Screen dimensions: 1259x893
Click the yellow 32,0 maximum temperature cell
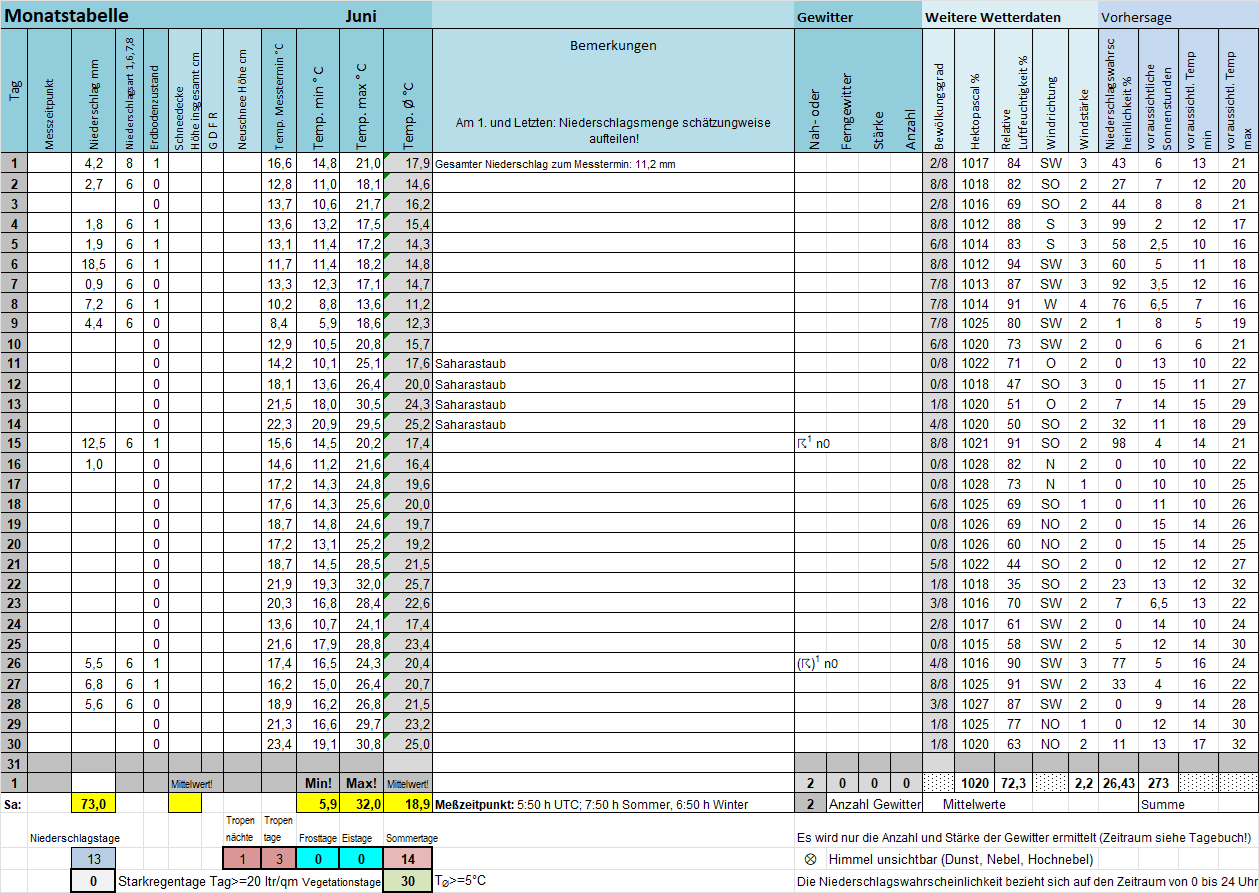click(x=362, y=803)
